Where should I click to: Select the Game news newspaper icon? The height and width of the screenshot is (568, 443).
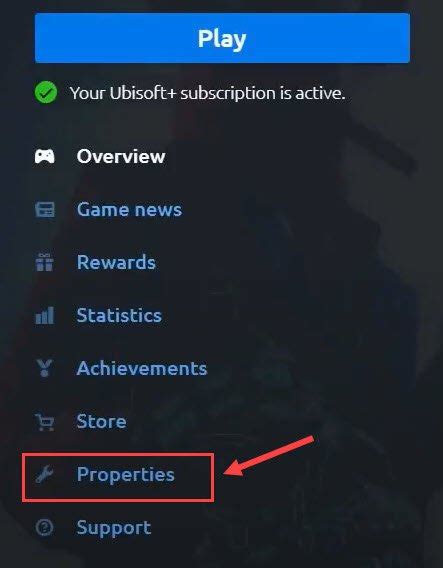coord(45,209)
